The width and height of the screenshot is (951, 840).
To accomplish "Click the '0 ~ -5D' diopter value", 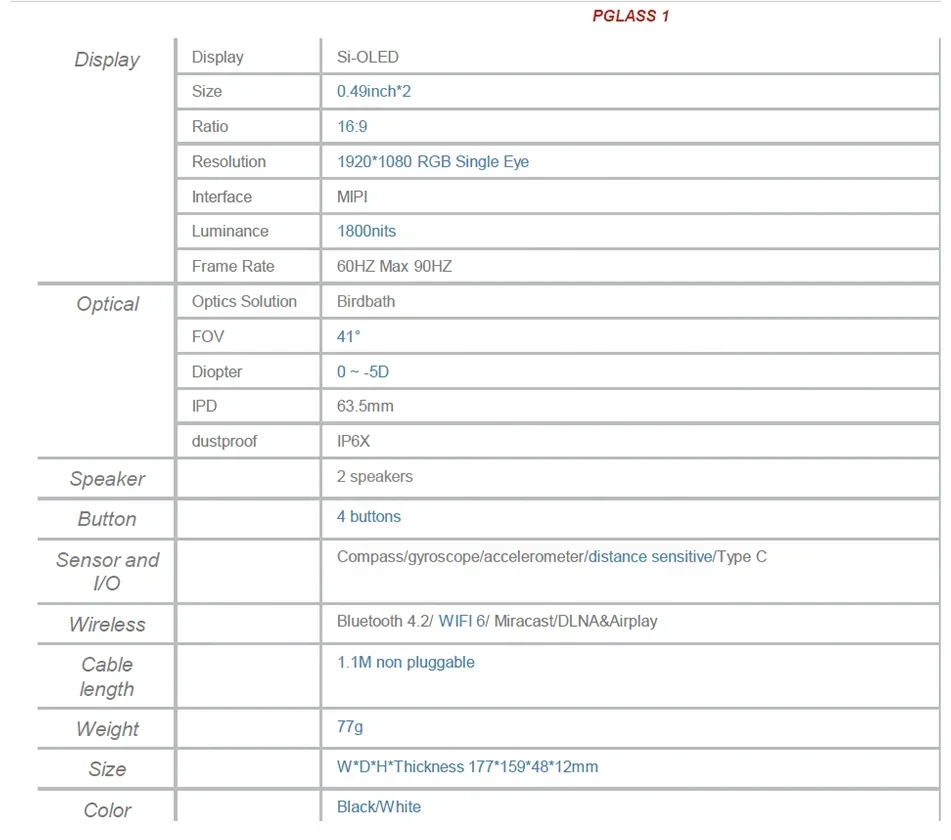I will pyautogui.click(x=363, y=372).
